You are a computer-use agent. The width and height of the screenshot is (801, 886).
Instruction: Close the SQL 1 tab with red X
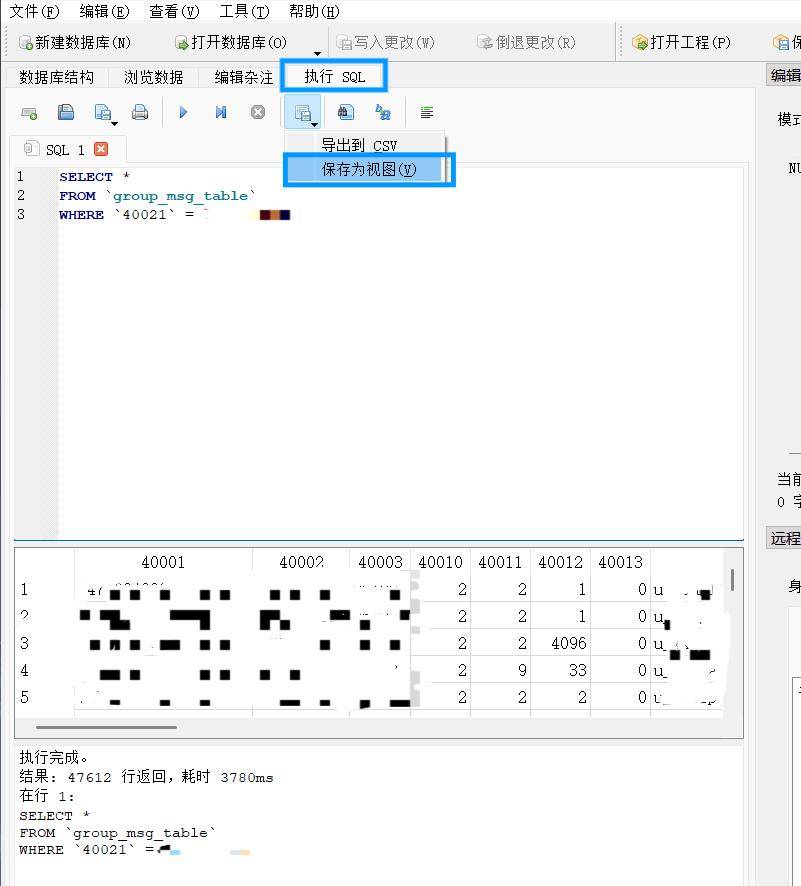(101, 149)
